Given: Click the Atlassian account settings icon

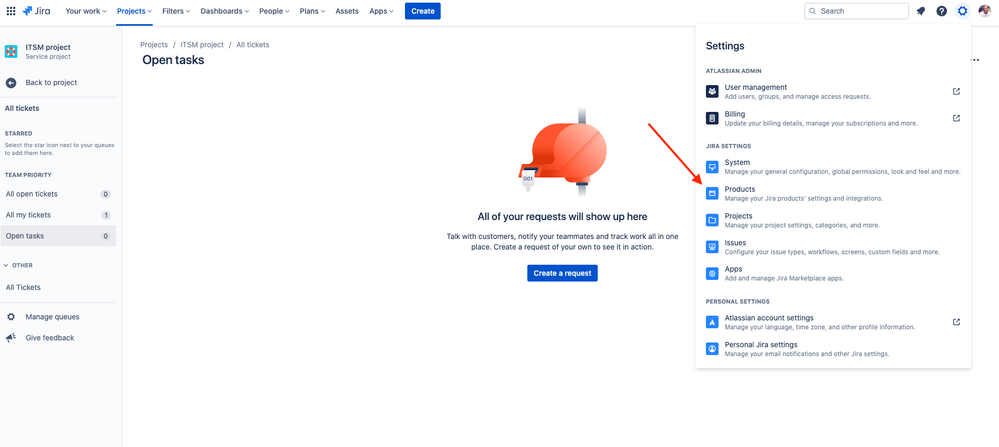Looking at the screenshot, I should (712, 322).
